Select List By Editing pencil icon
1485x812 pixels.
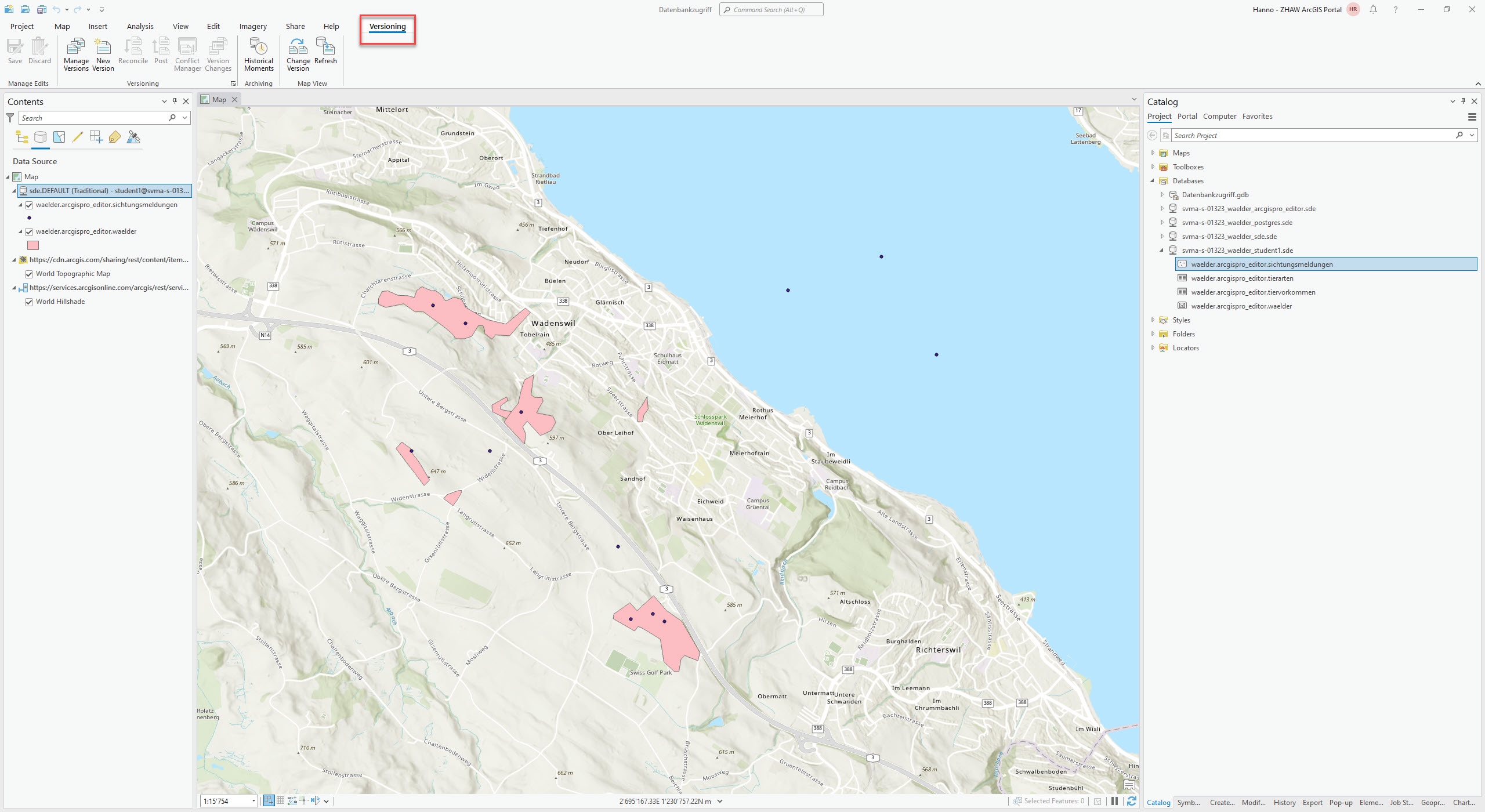click(77, 137)
